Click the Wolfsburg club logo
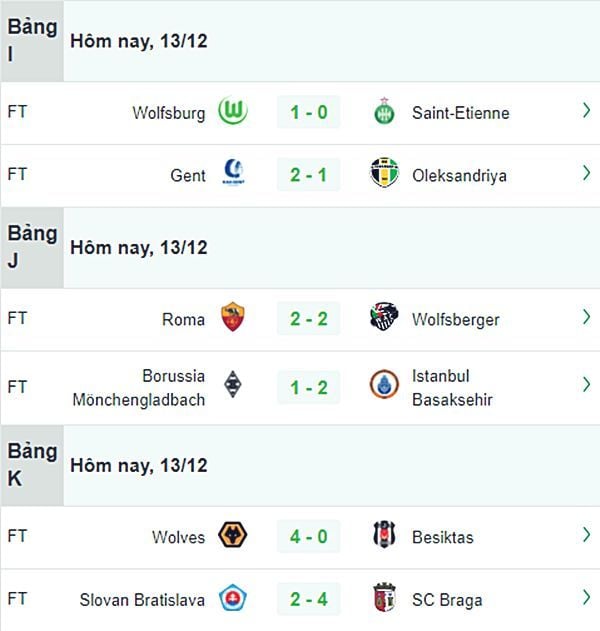Screen dimensions: 600x631 [x=233, y=111]
